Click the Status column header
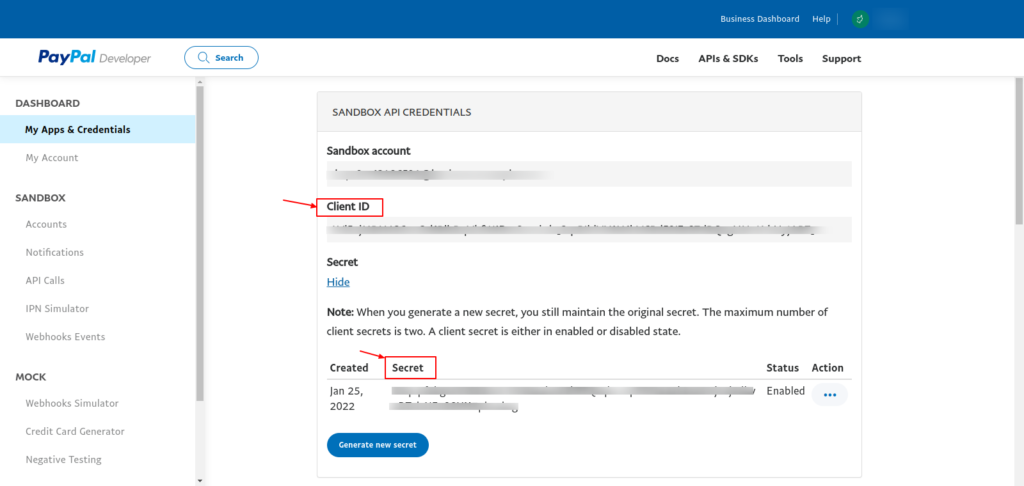The image size is (1024, 486). coord(782,368)
